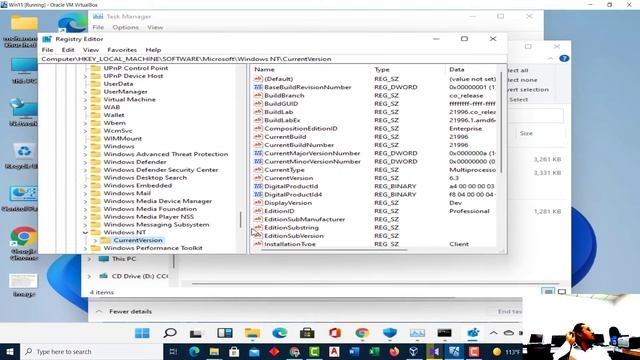
Task: Select the DisplayVersion registry value
Action: click(288, 203)
